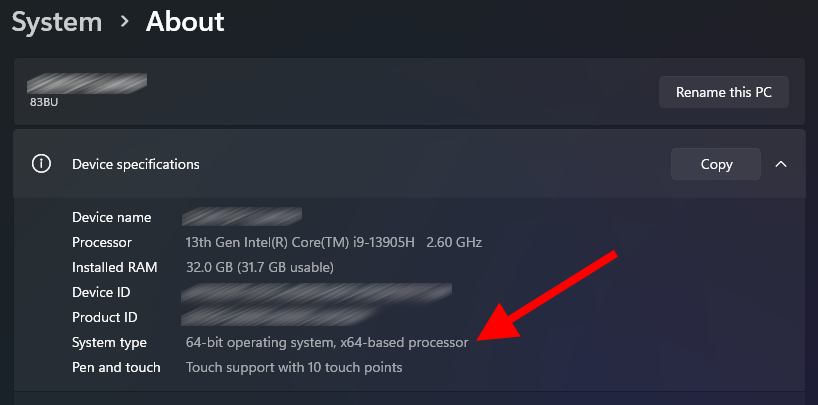Click the Pen and touch label
This screenshot has height=405, width=818.
(116, 367)
